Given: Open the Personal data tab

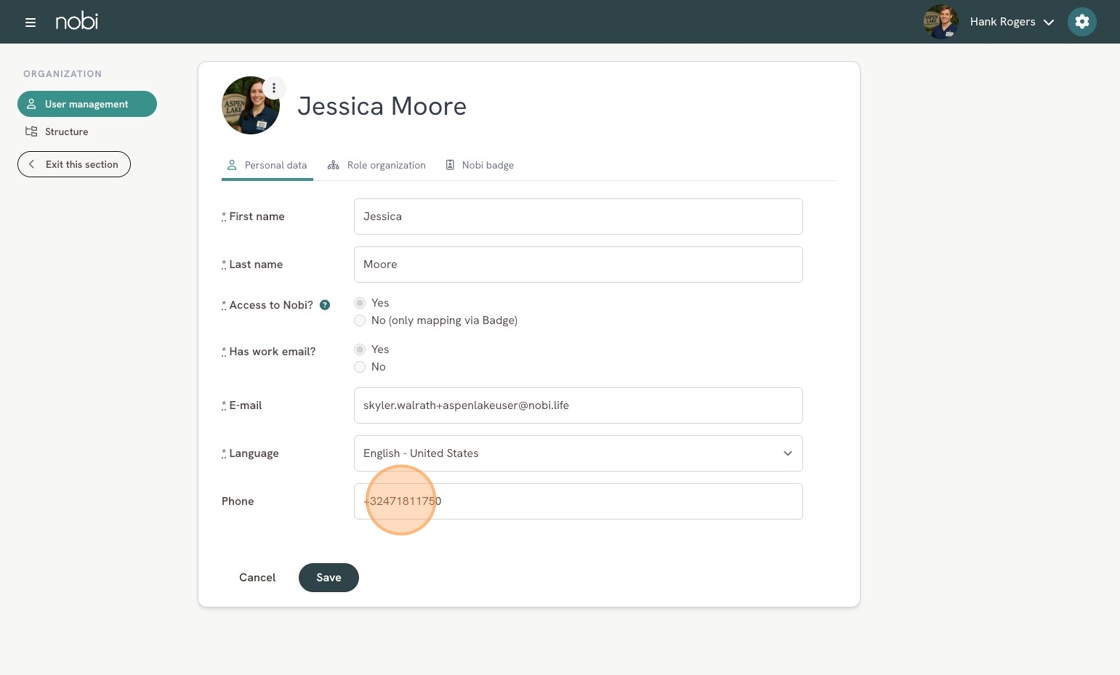Looking at the screenshot, I should 267,165.
